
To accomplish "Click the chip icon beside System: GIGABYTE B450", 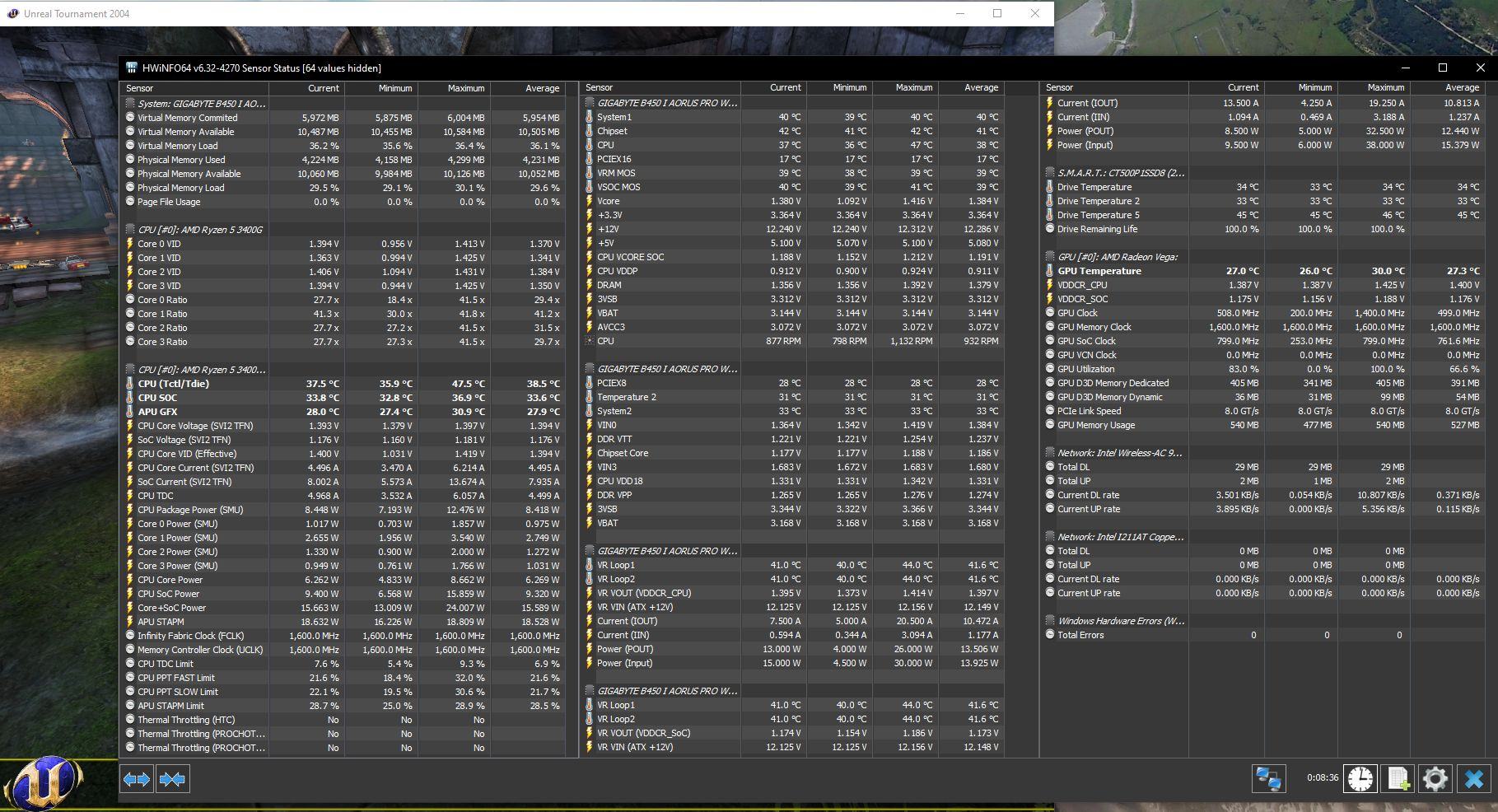I will (130, 104).
